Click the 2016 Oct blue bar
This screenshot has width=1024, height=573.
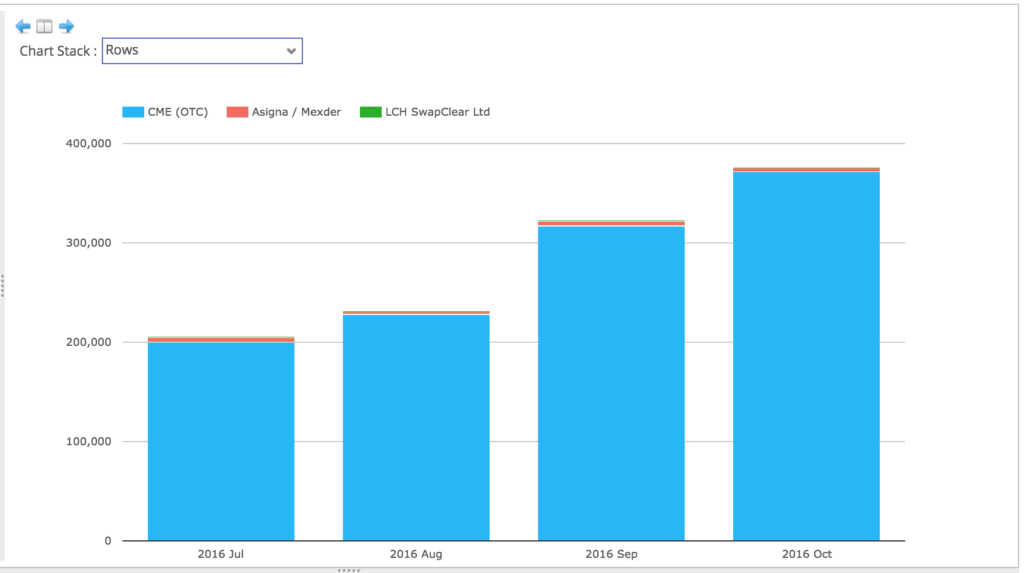(806, 356)
